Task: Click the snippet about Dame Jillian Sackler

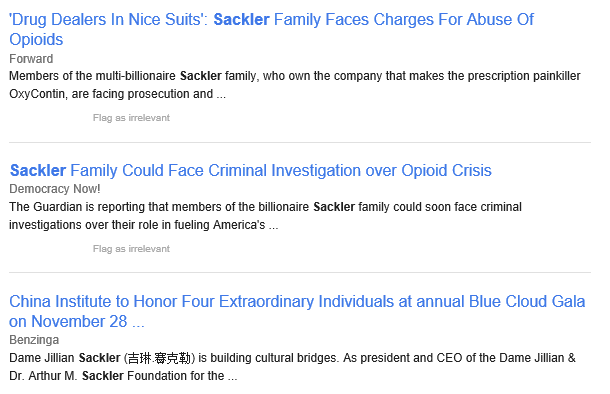Action: [x=293, y=367]
